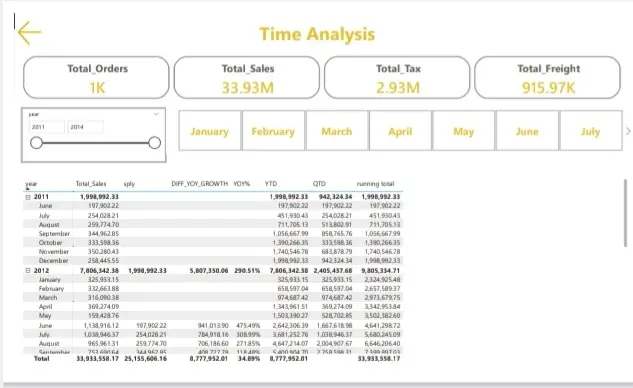Click the Total_Tax card
This screenshot has width=633, height=388.
(x=397, y=77)
